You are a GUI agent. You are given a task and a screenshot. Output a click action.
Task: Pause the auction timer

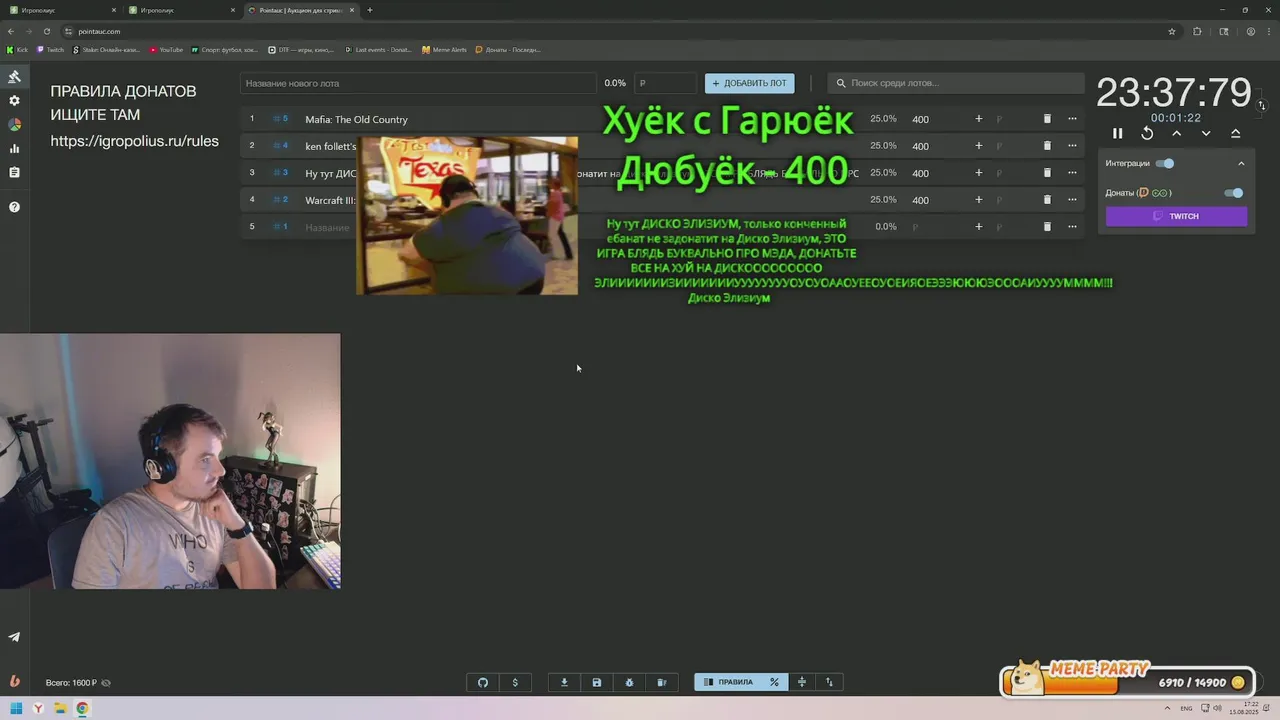pyautogui.click(x=1118, y=134)
